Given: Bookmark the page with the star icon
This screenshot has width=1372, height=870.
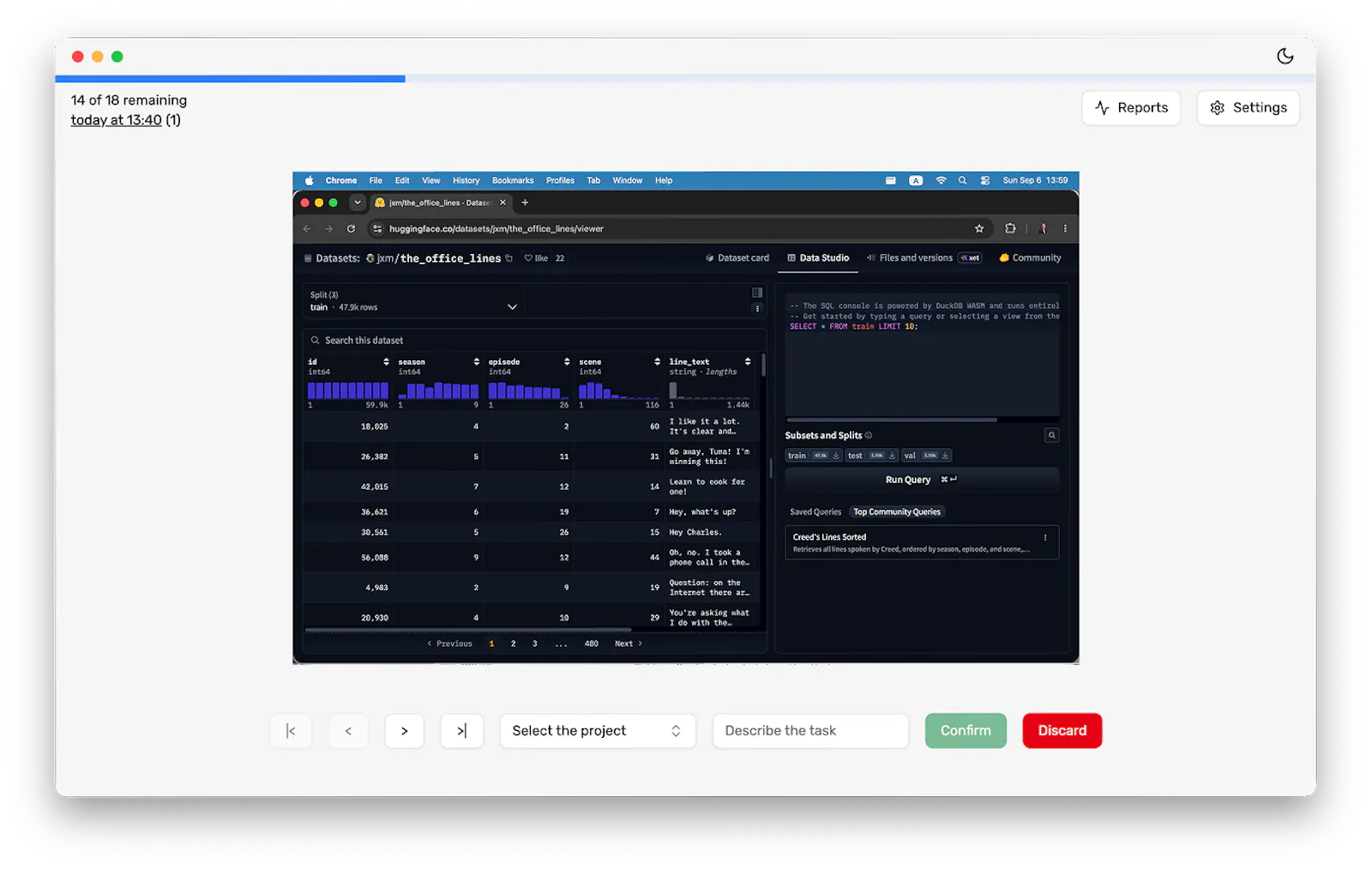Looking at the screenshot, I should pyautogui.click(x=979, y=228).
